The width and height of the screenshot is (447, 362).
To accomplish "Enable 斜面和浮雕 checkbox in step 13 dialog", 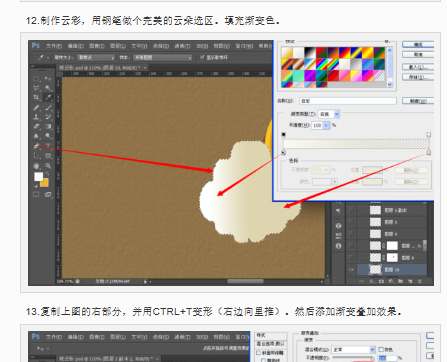I will [258, 353].
